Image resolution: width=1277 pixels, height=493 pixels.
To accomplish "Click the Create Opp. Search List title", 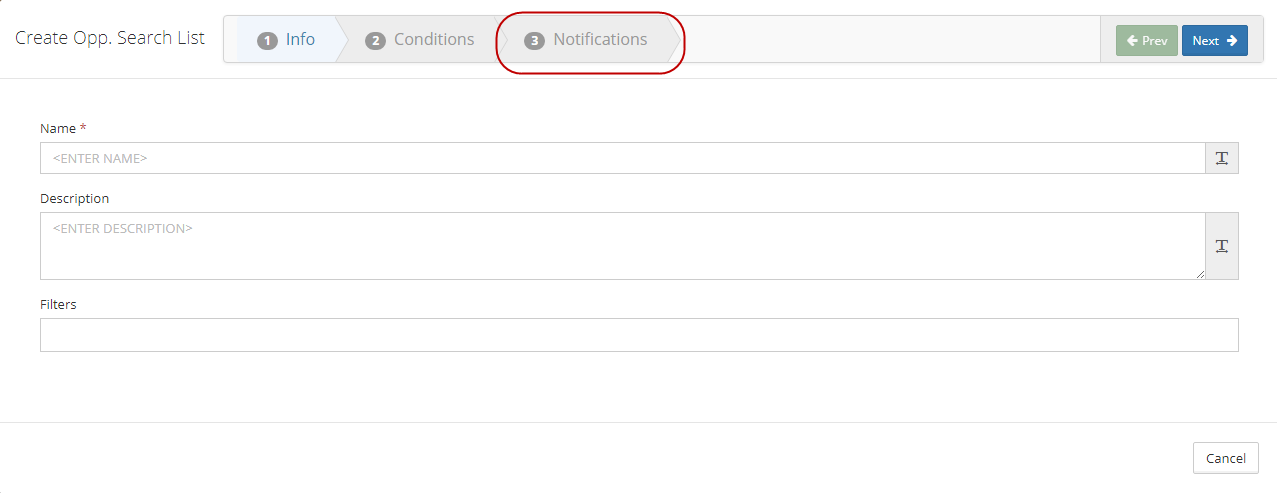I will pos(110,38).
